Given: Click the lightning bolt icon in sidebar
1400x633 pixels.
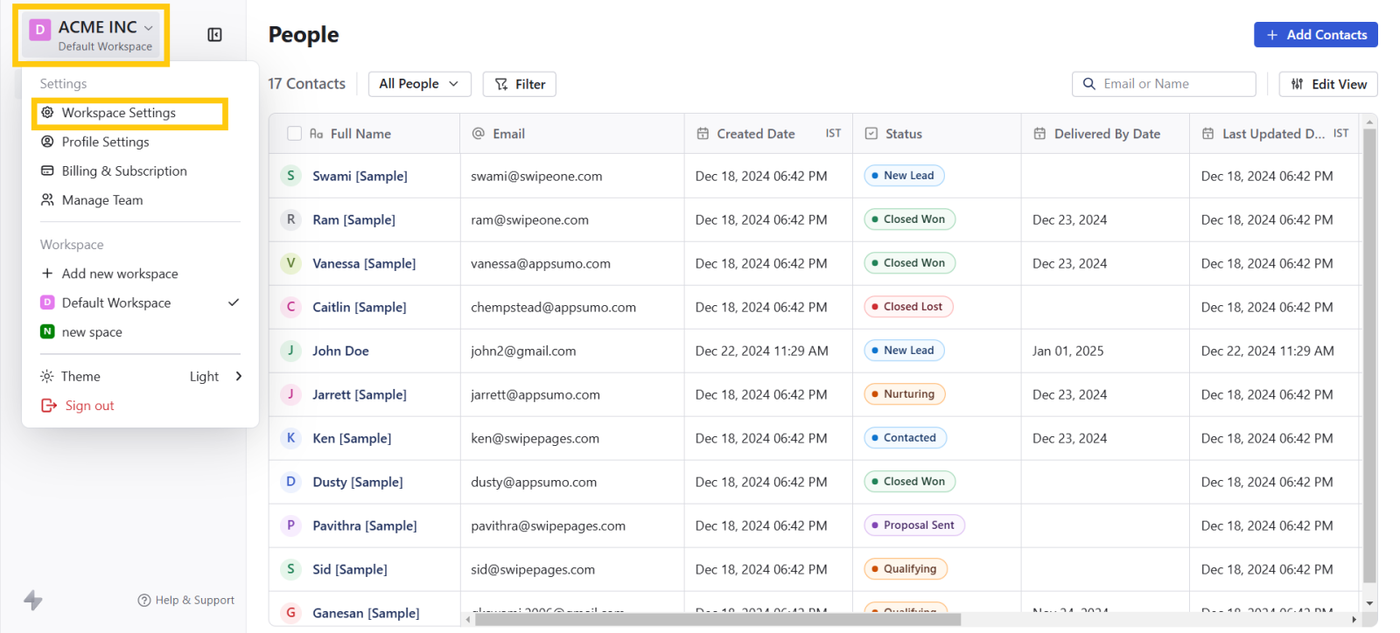Looking at the screenshot, I should tap(33, 600).
